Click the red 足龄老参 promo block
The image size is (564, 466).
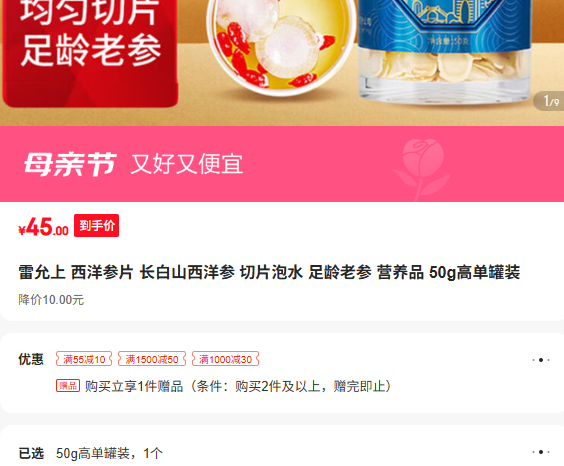click(90, 52)
